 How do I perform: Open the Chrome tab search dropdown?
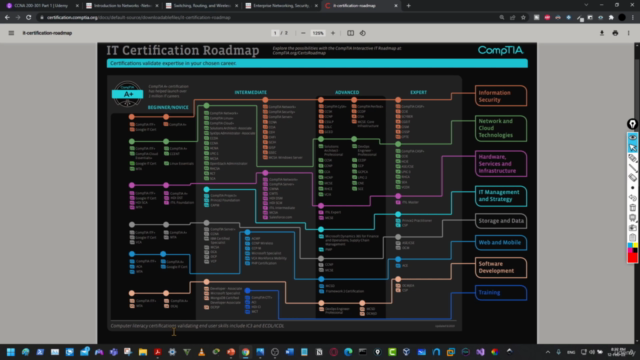click(x=586, y=5)
